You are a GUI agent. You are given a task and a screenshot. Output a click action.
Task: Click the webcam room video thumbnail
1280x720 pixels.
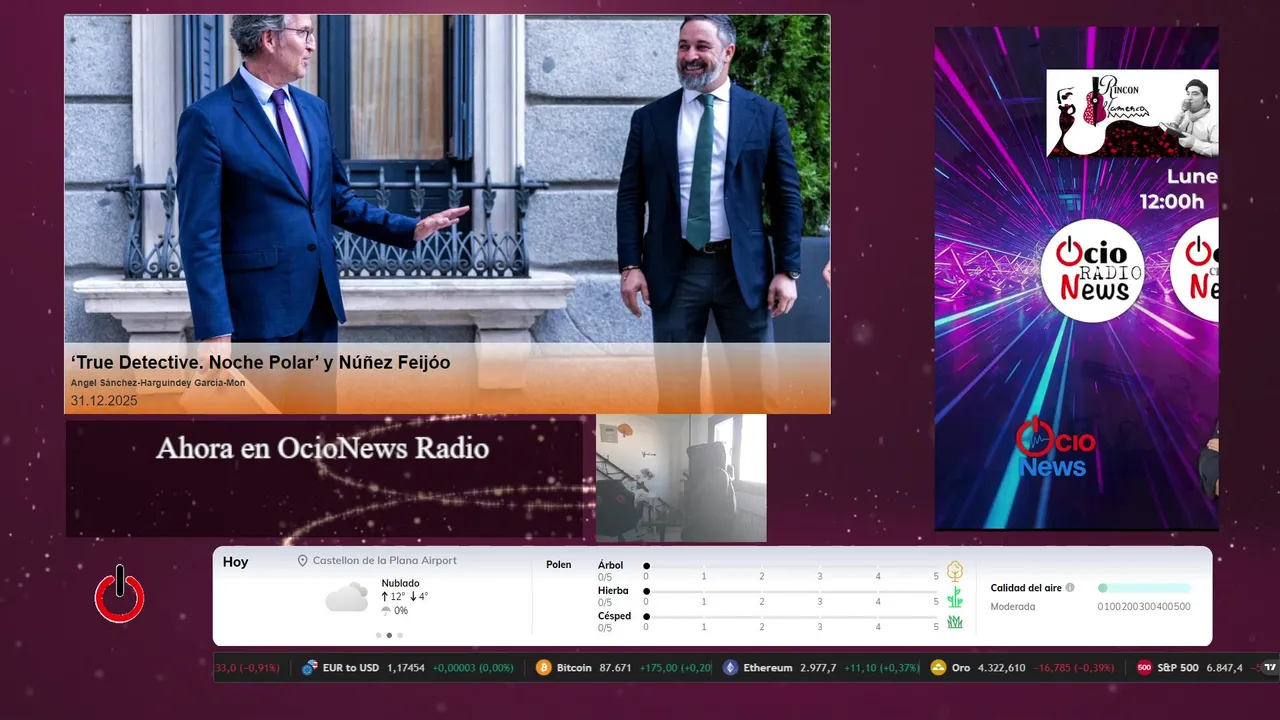[x=681, y=478]
